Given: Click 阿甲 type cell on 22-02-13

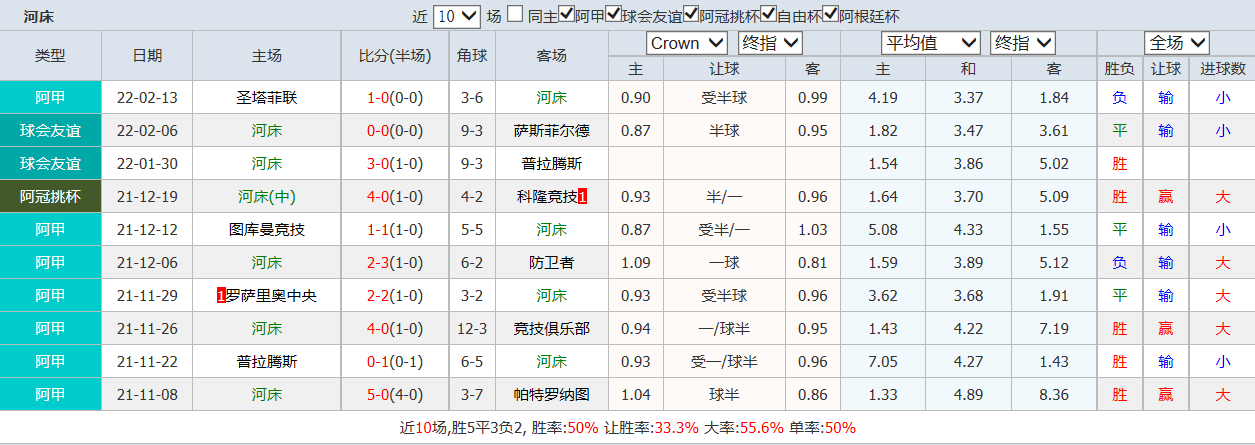Looking at the screenshot, I should pos(50,98).
